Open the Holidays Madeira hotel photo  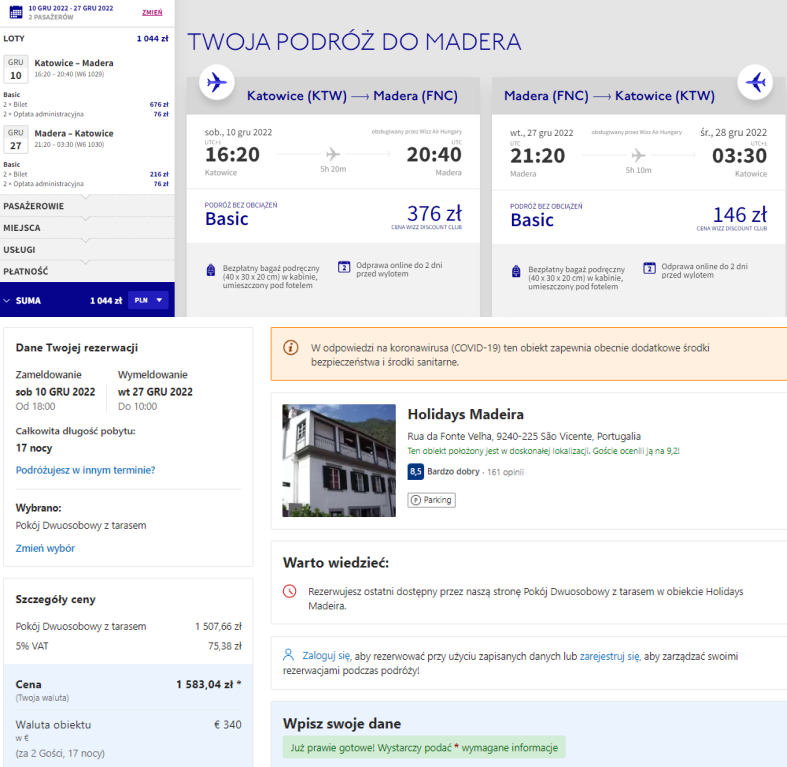point(339,460)
